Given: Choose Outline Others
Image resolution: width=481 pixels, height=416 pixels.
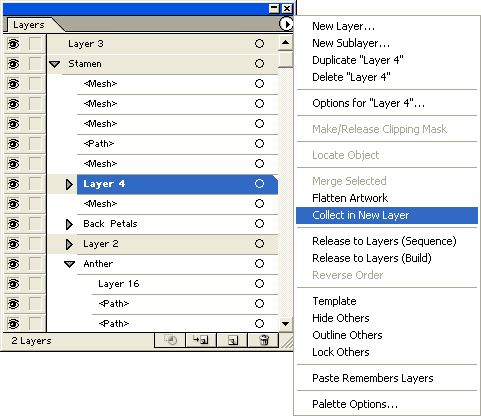Looking at the screenshot, I should click(x=347, y=335).
